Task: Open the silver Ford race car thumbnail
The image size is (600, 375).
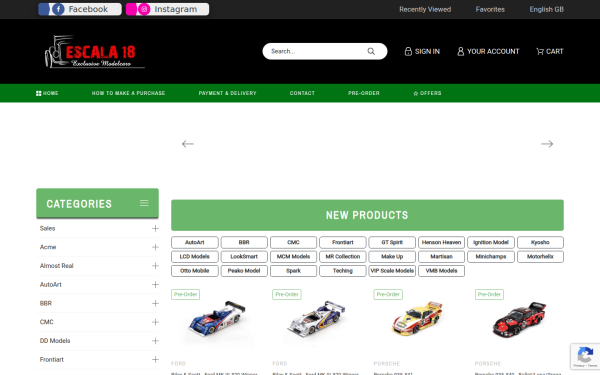Action: pyautogui.click(x=316, y=318)
